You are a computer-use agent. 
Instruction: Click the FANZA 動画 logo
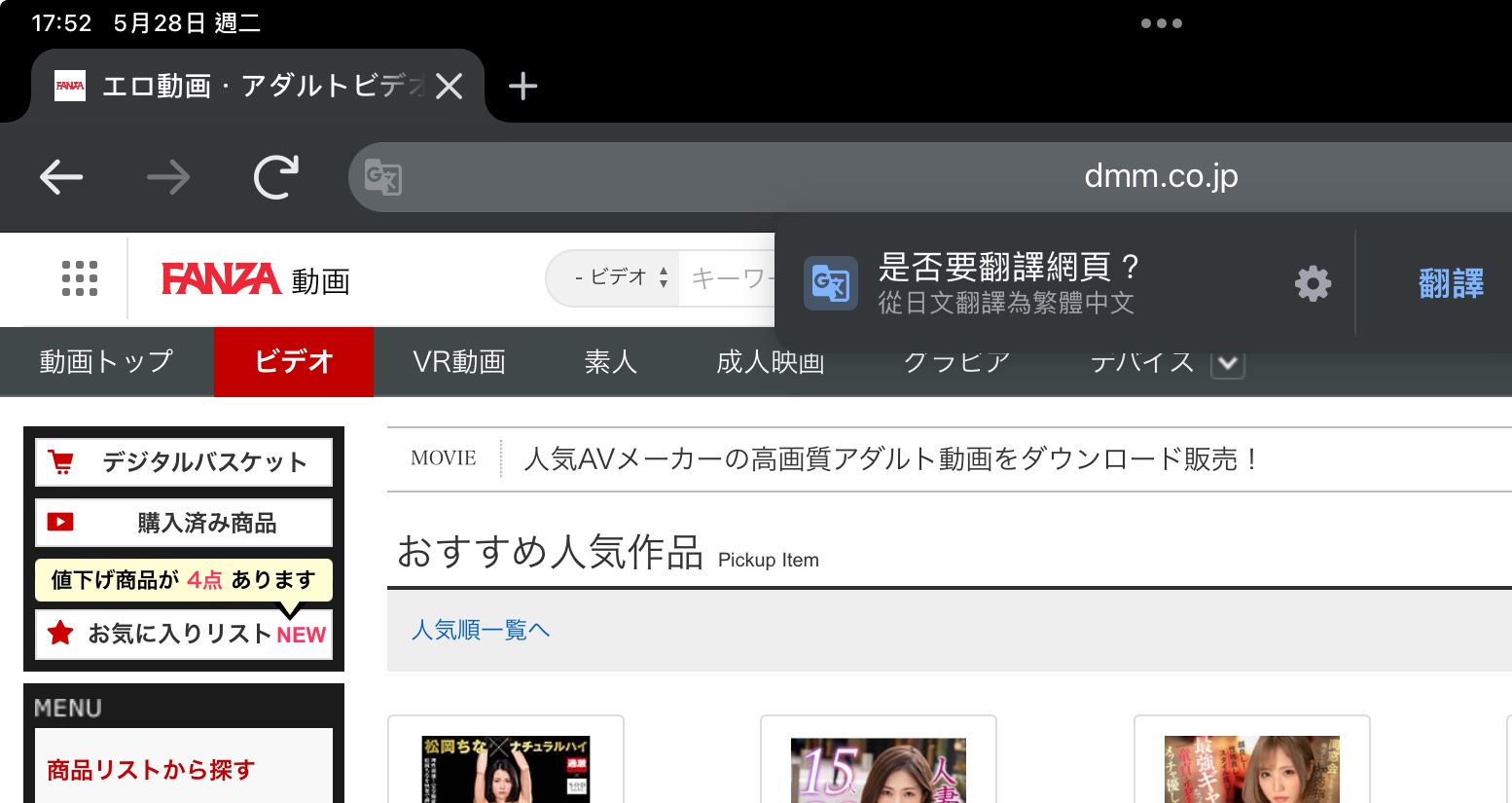pos(256,279)
